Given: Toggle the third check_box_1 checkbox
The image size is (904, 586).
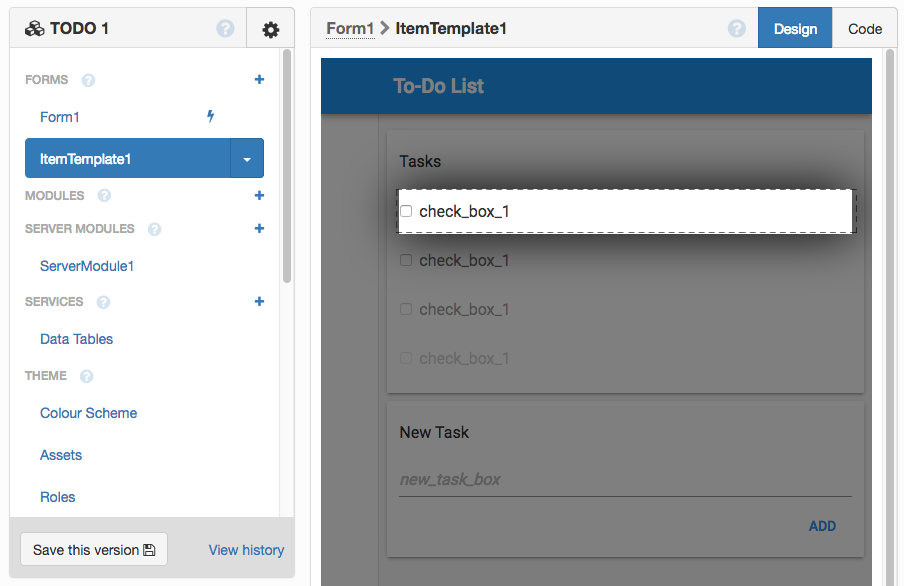Looking at the screenshot, I should point(406,309).
